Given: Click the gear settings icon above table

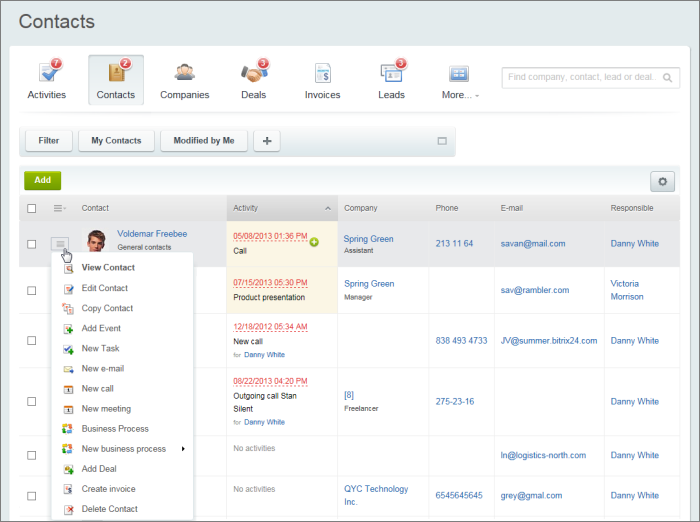Looking at the screenshot, I should point(662,181).
